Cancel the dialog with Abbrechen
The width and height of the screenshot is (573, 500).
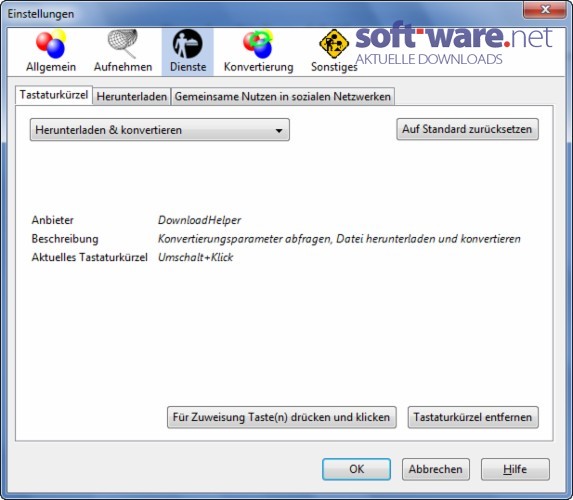tap(436, 469)
